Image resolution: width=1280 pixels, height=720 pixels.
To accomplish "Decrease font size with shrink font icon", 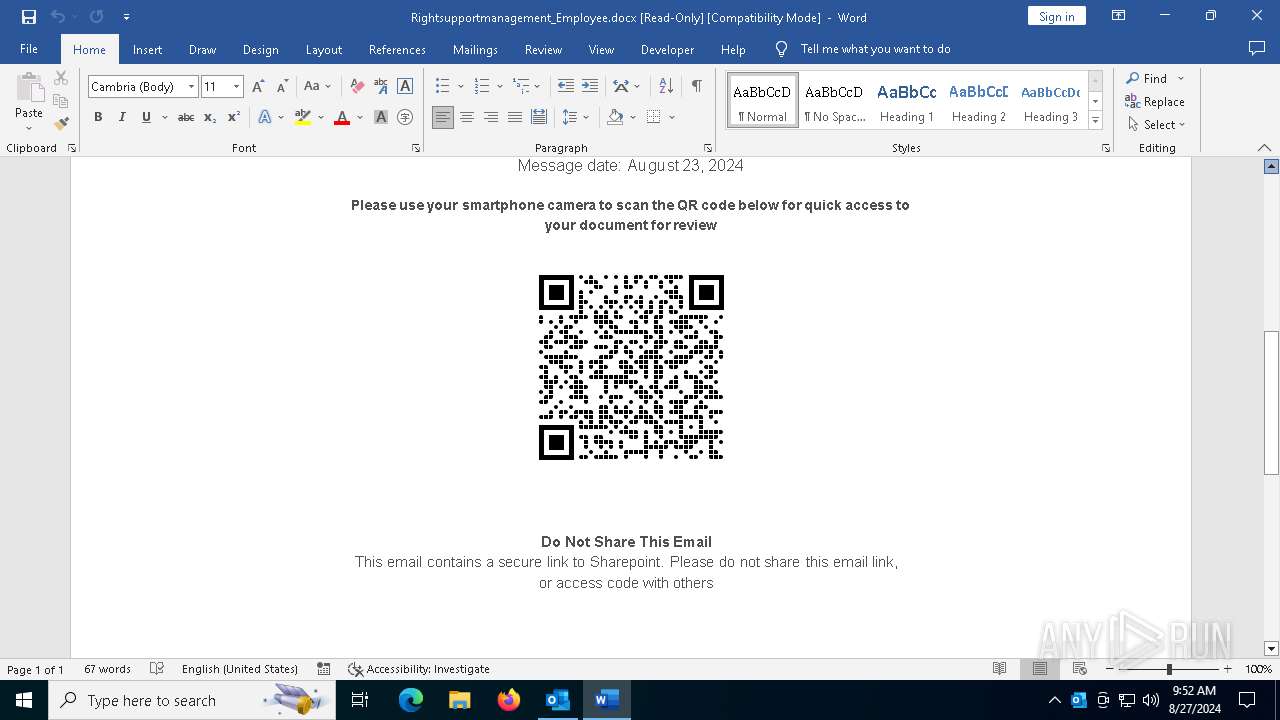I will (x=282, y=87).
